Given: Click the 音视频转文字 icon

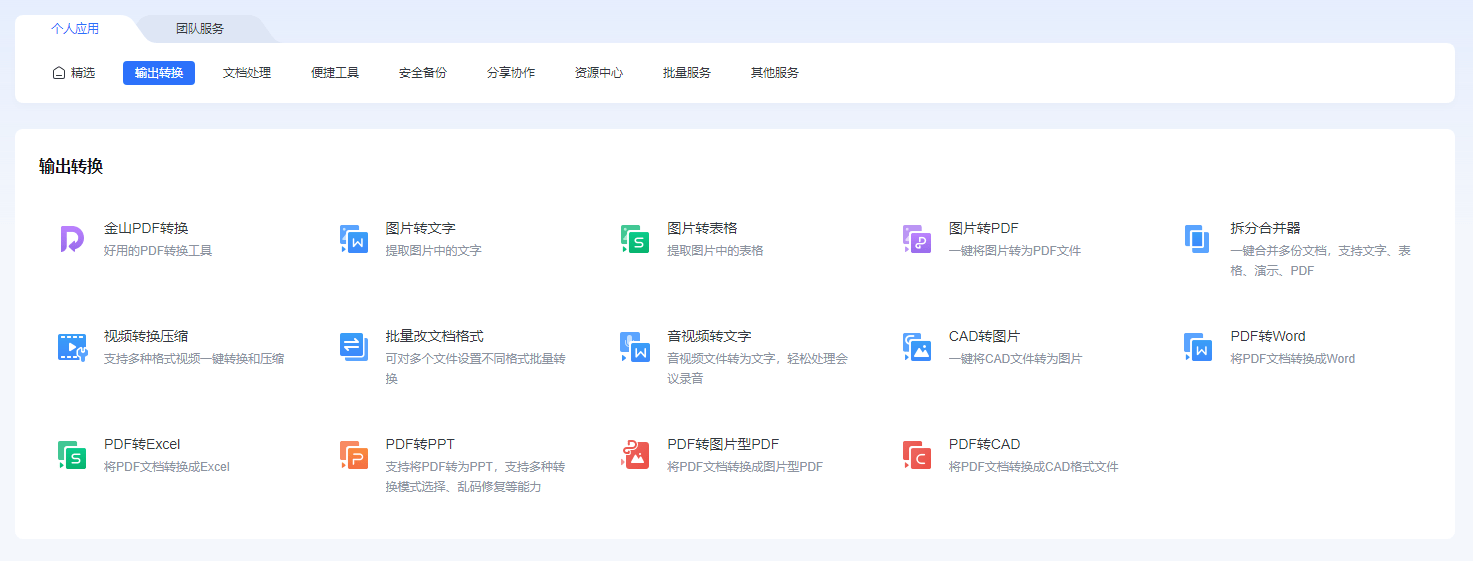Looking at the screenshot, I should pos(635,347).
